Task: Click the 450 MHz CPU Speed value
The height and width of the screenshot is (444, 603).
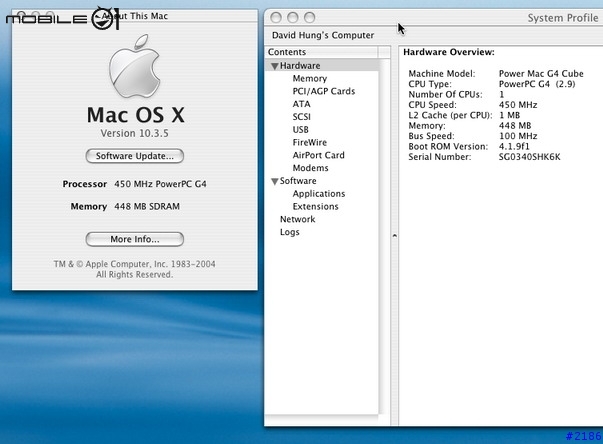Action: [518, 105]
